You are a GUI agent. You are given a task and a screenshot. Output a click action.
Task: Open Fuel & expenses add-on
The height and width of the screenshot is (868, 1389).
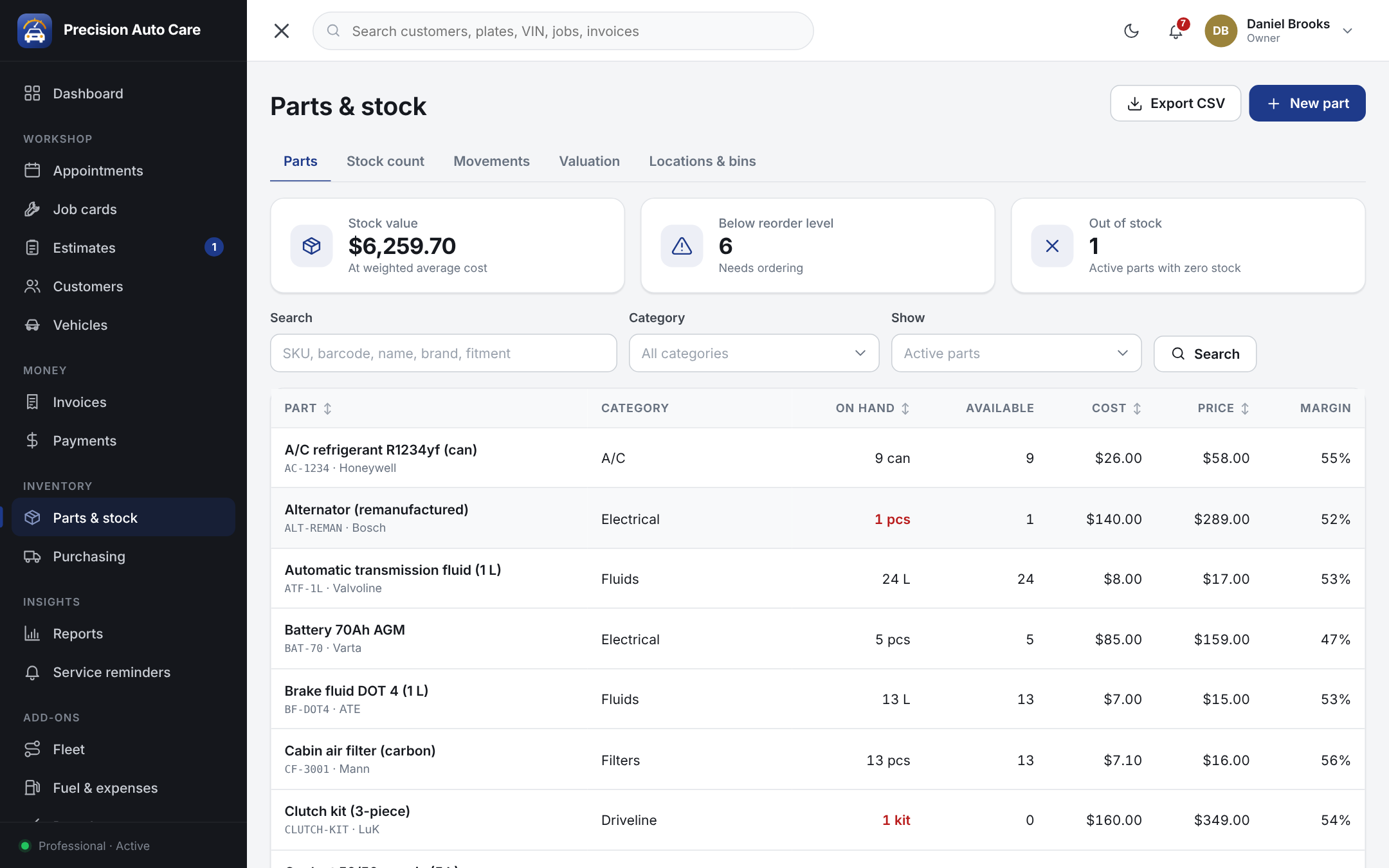[x=123, y=788]
